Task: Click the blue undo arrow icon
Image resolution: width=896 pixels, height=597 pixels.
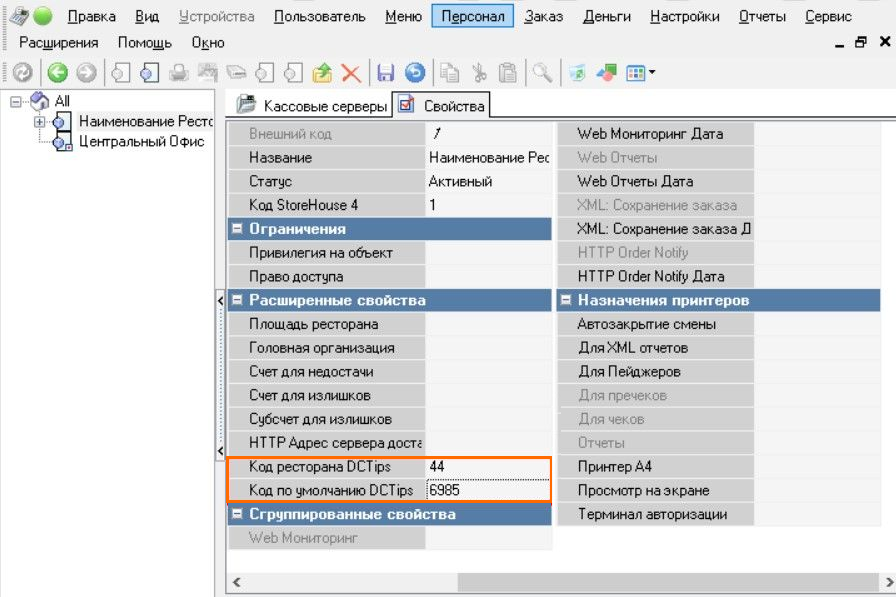Action: [414, 72]
